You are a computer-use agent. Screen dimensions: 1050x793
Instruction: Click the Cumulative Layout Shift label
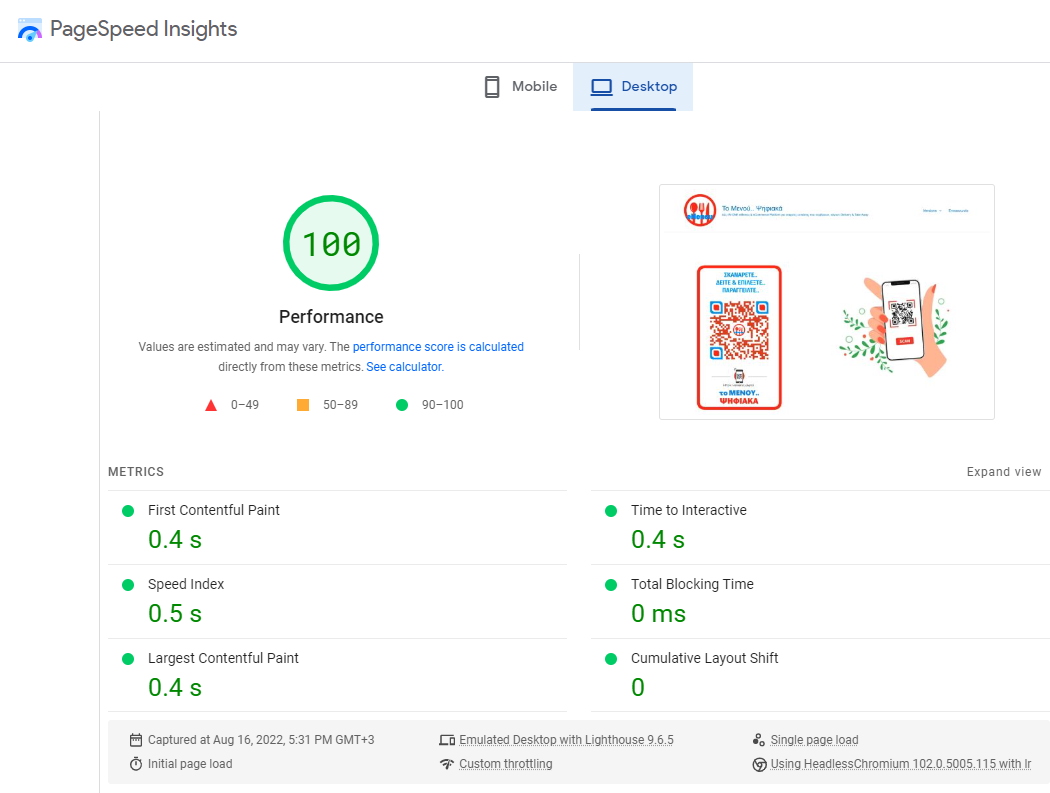[x=704, y=658]
